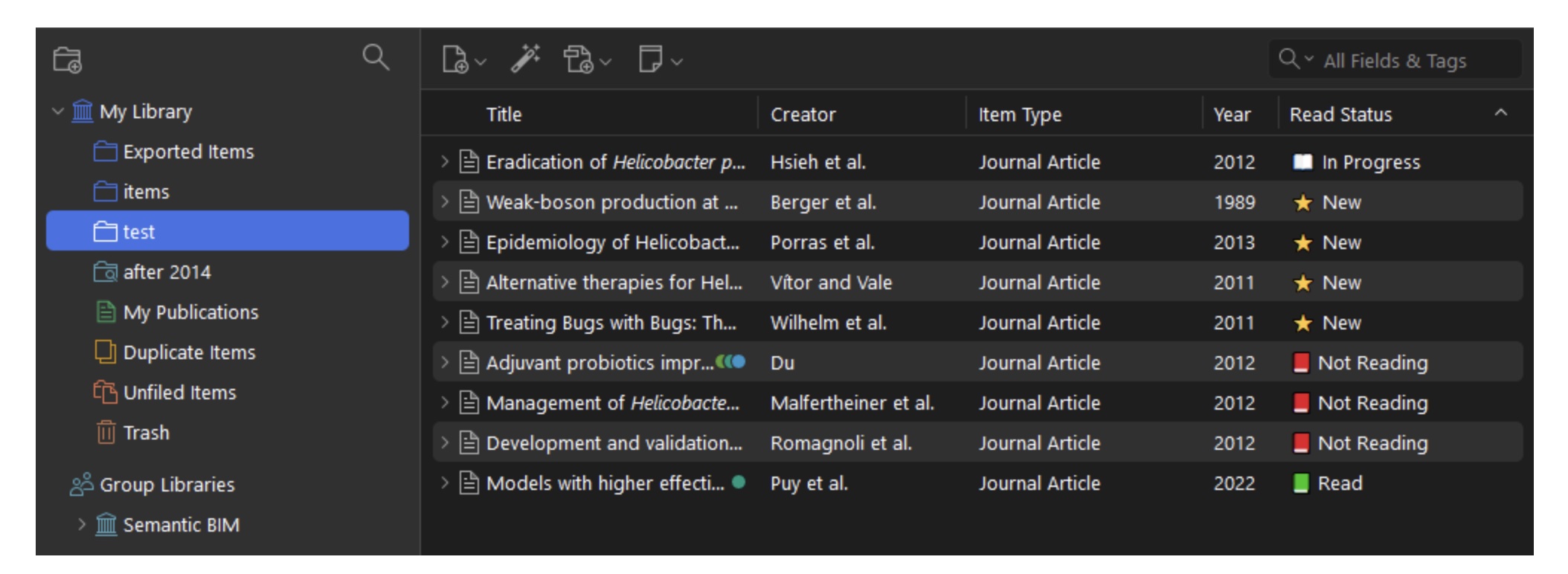The width and height of the screenshot is (1568, 574).
Task: Click the Unfiled Items icon
Action: coord(105,392)
